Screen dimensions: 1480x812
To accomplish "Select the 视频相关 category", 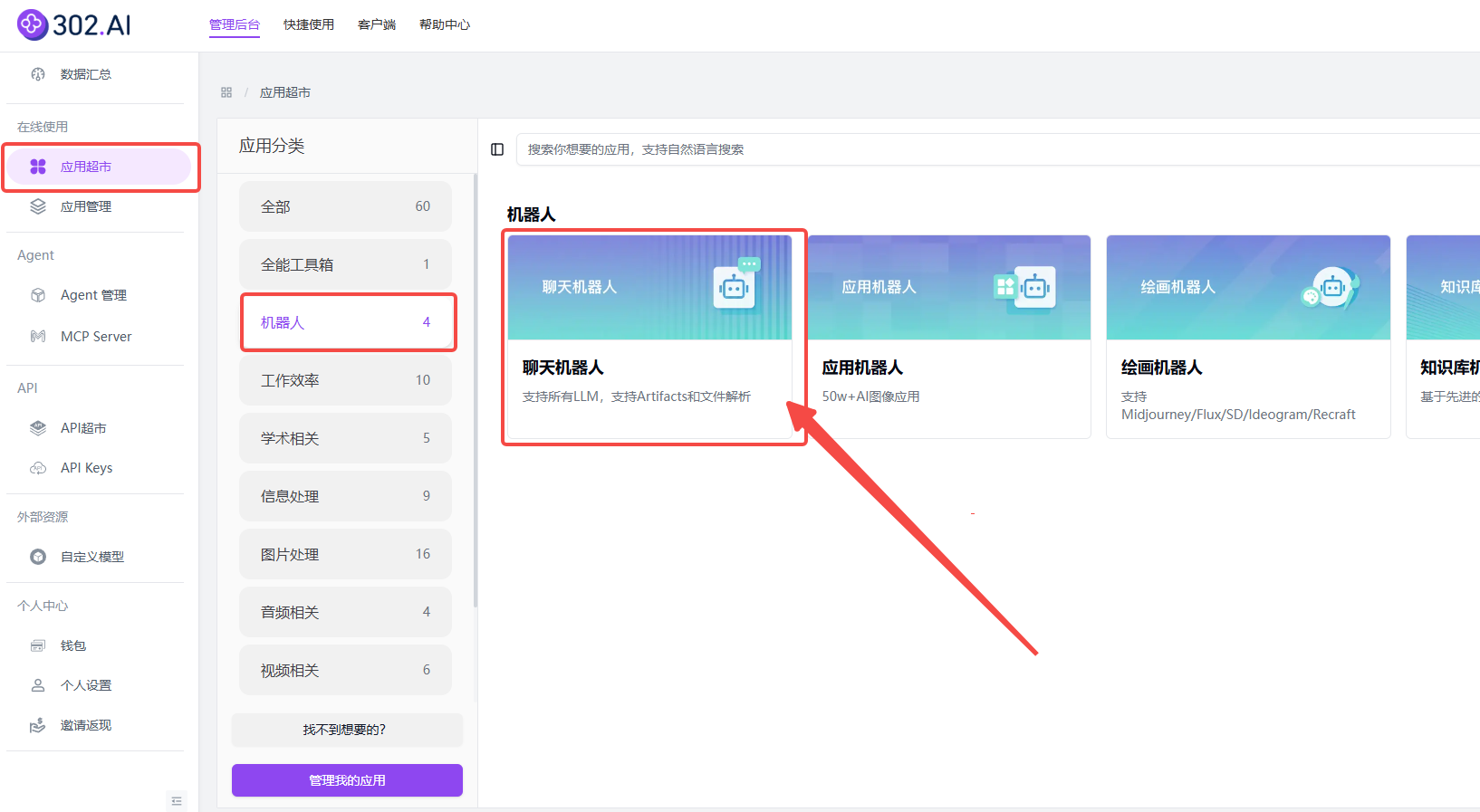I will [345, 670].
